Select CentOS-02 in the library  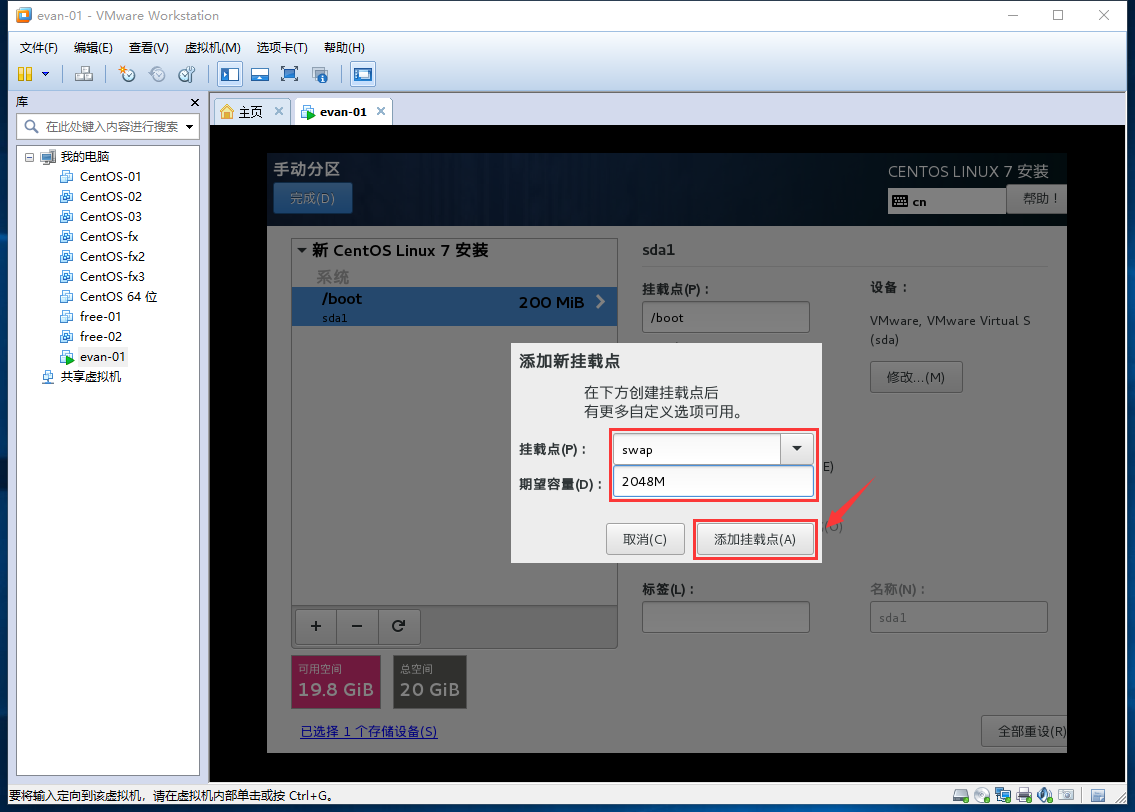coord(110,197)
